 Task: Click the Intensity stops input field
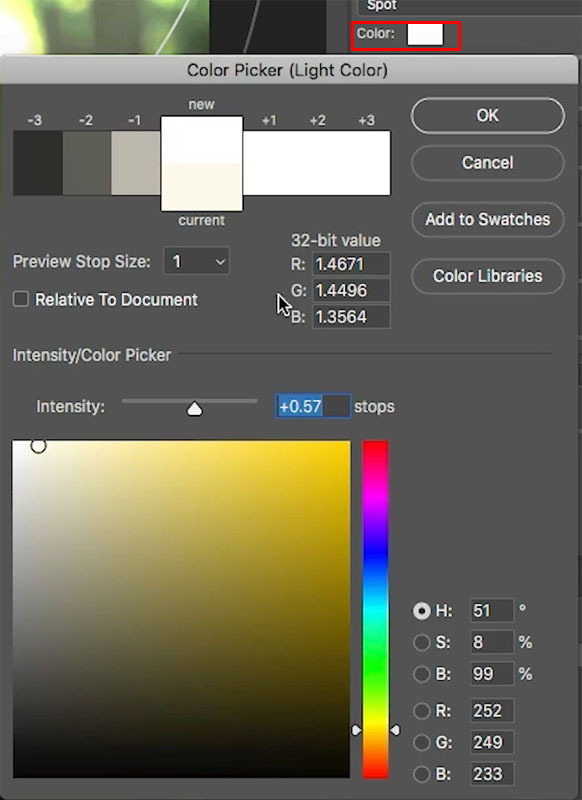313,407
